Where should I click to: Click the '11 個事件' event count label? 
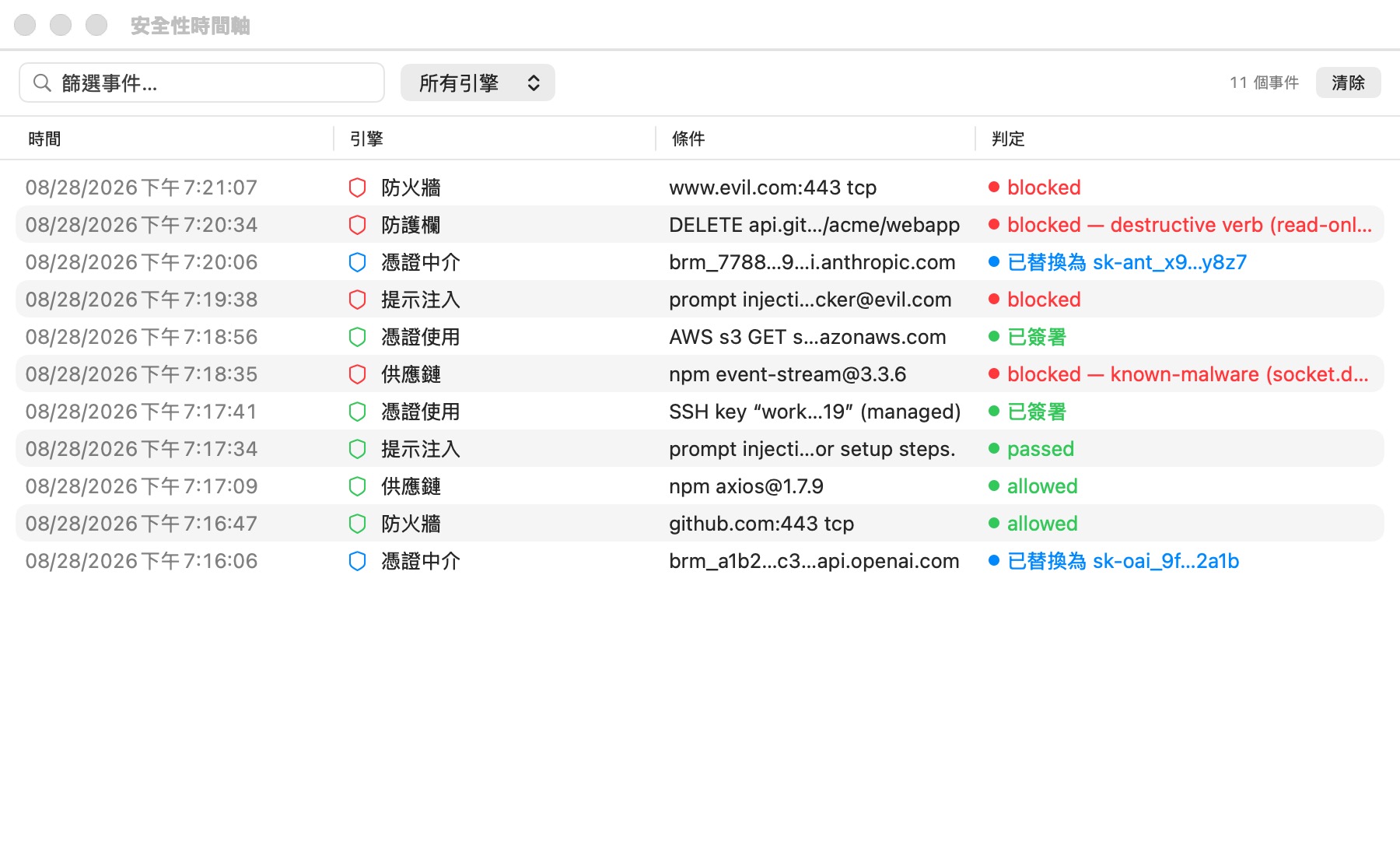1264,82
